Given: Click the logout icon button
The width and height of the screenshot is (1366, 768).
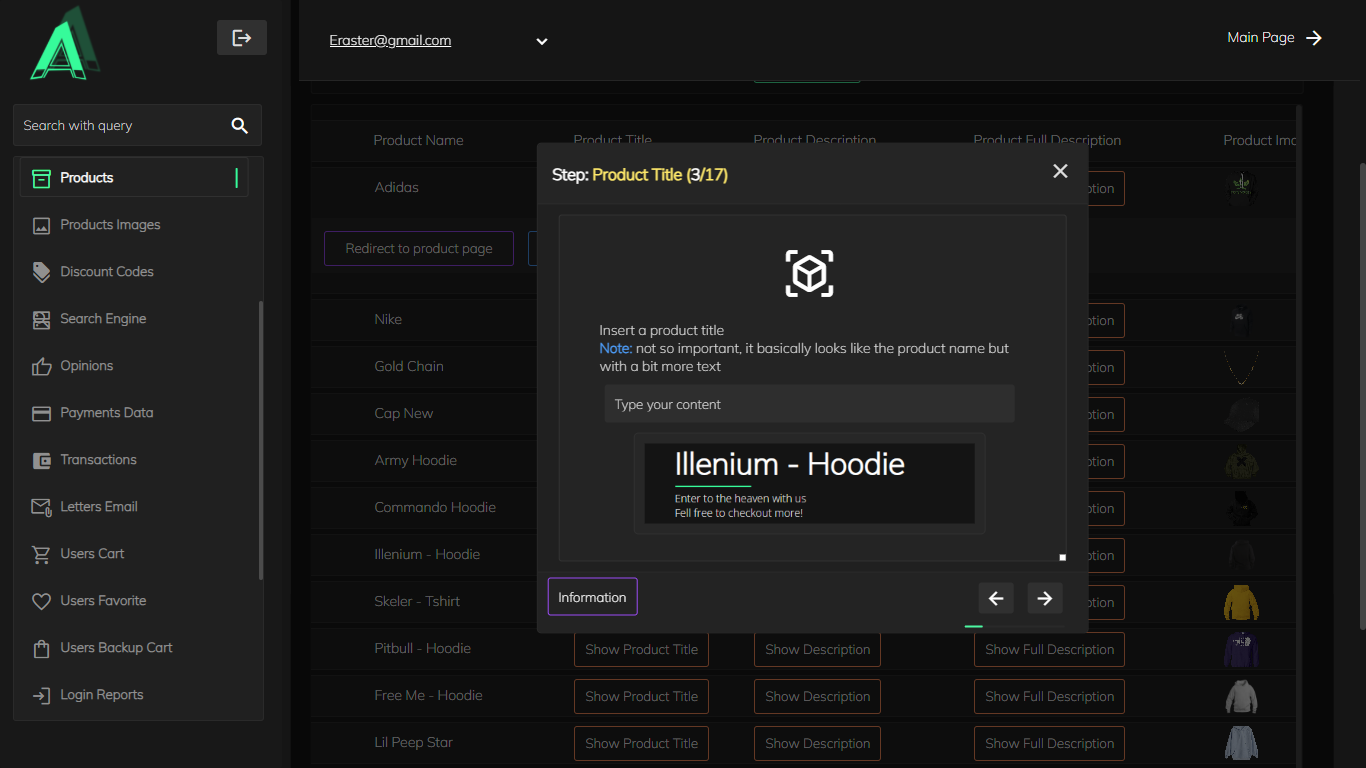Looking at the screenshot, I should pos(241,38).
